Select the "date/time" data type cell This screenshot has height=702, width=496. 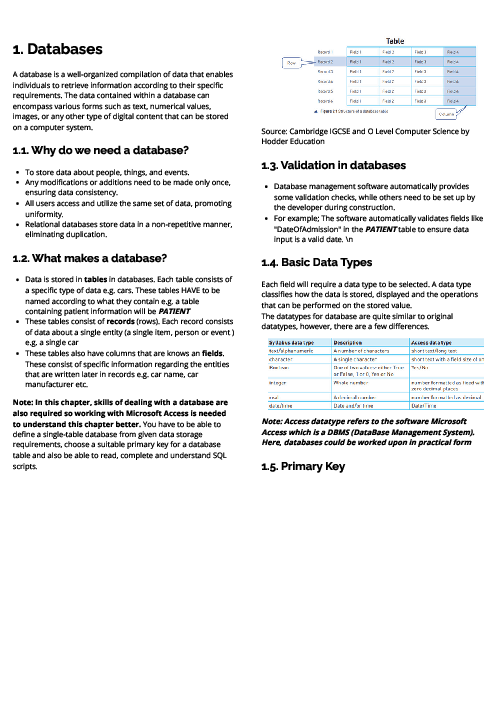click(280, 406)
